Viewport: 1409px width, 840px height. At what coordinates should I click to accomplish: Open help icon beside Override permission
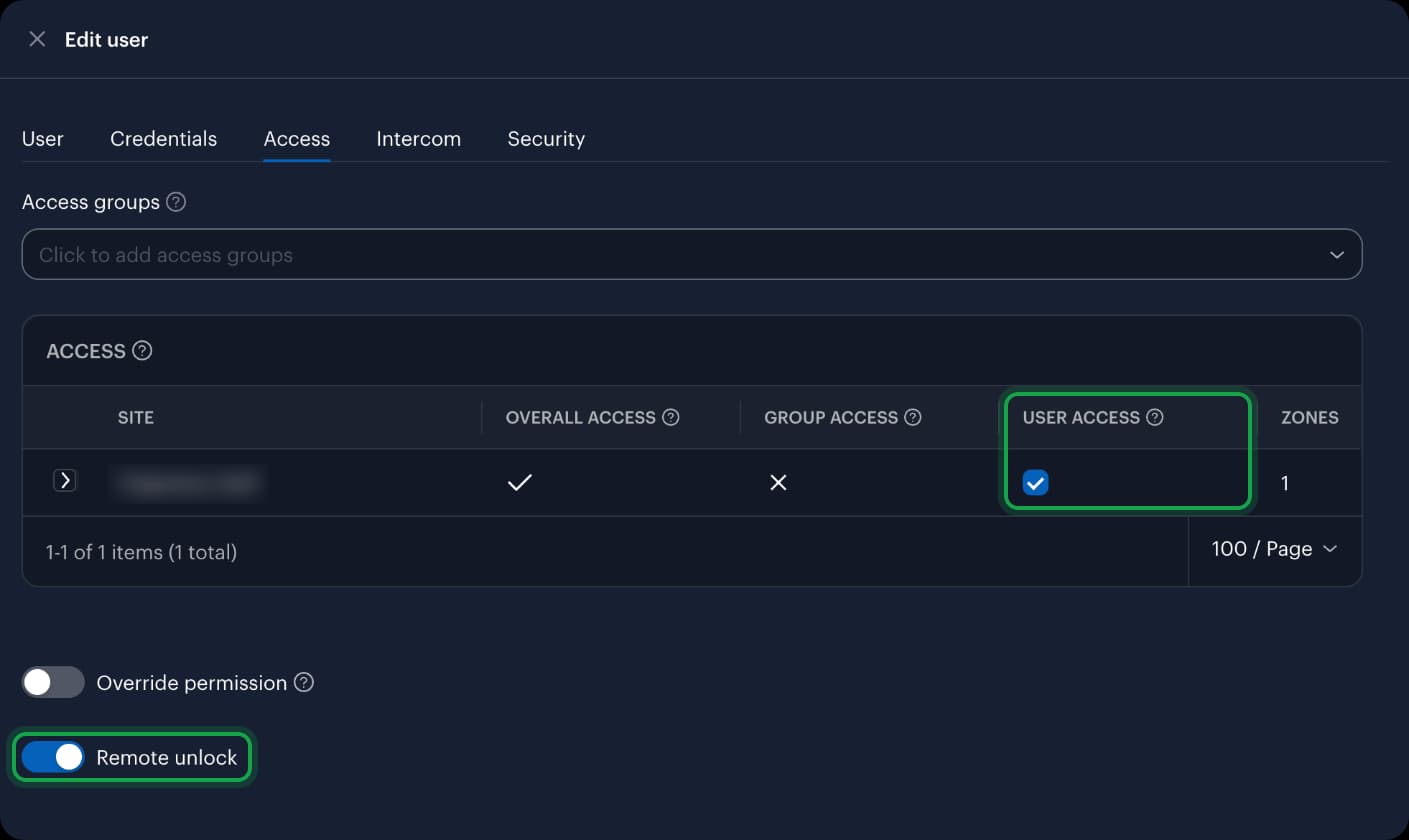tap(304, 683)
